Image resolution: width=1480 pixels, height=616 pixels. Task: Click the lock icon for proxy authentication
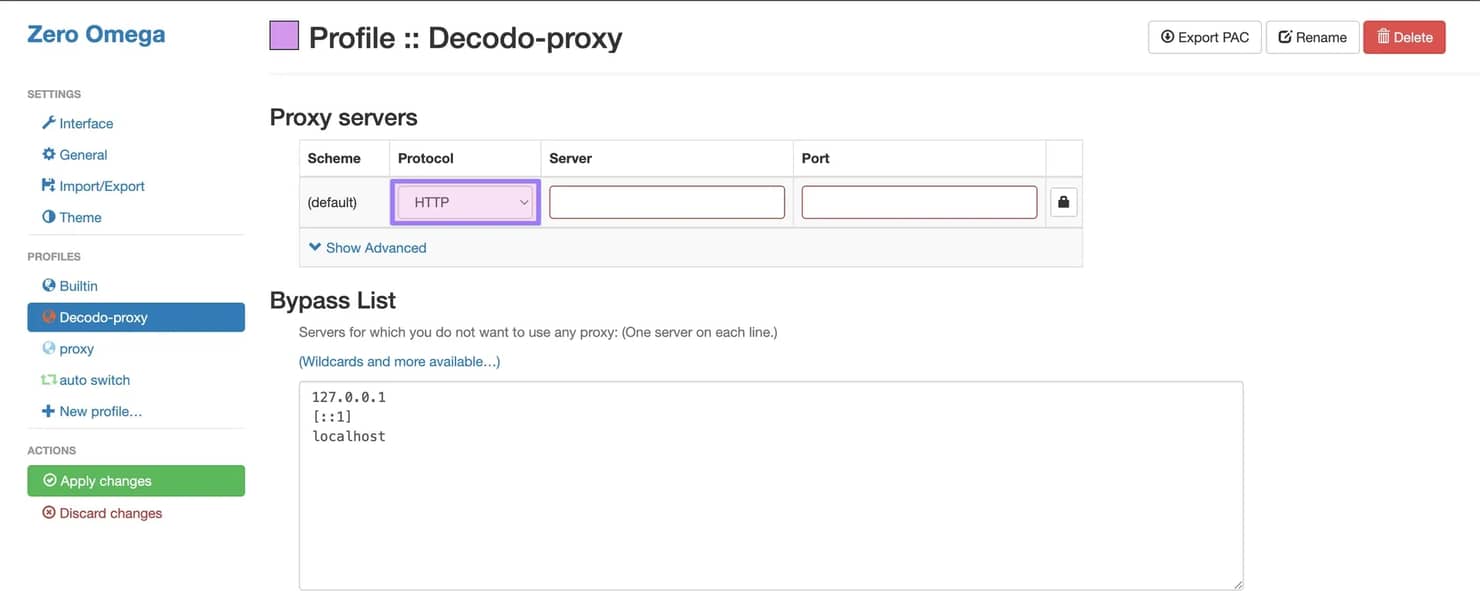[1063, 202]
